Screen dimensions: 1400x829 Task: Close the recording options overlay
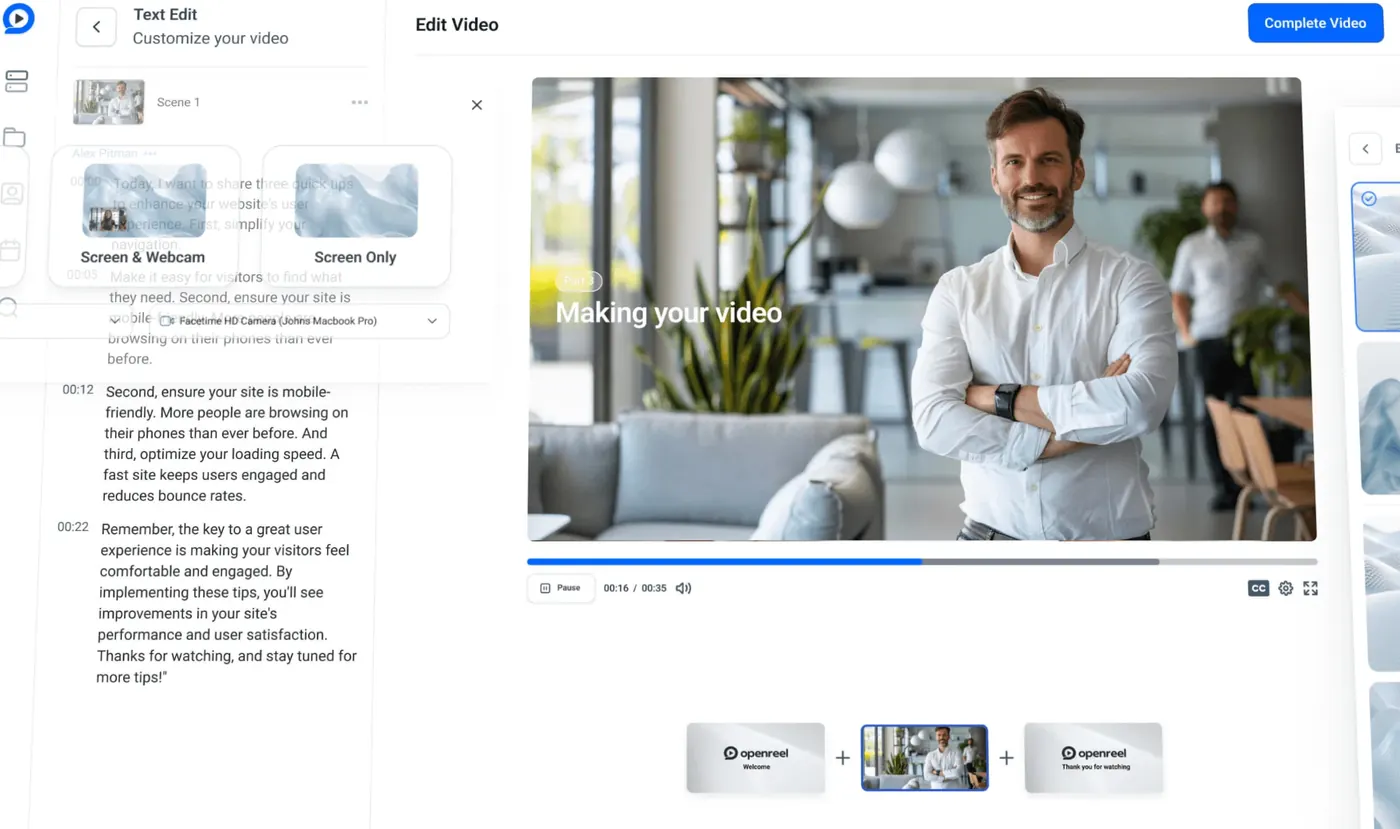click(477, 105)
